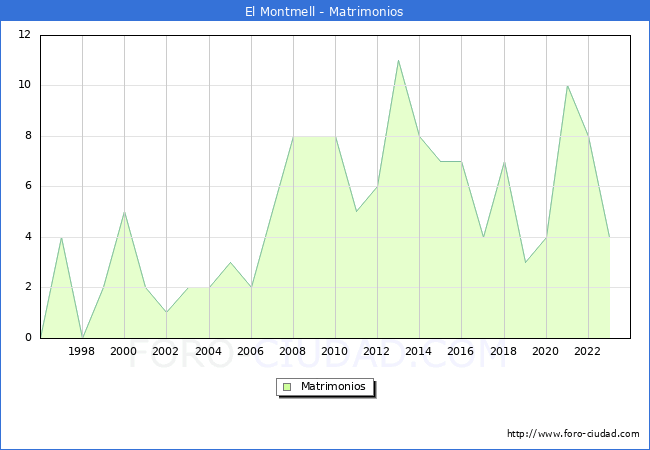650x450 pixels.
Task: Select the 2000 x-axis label
Action: [124, 351]
